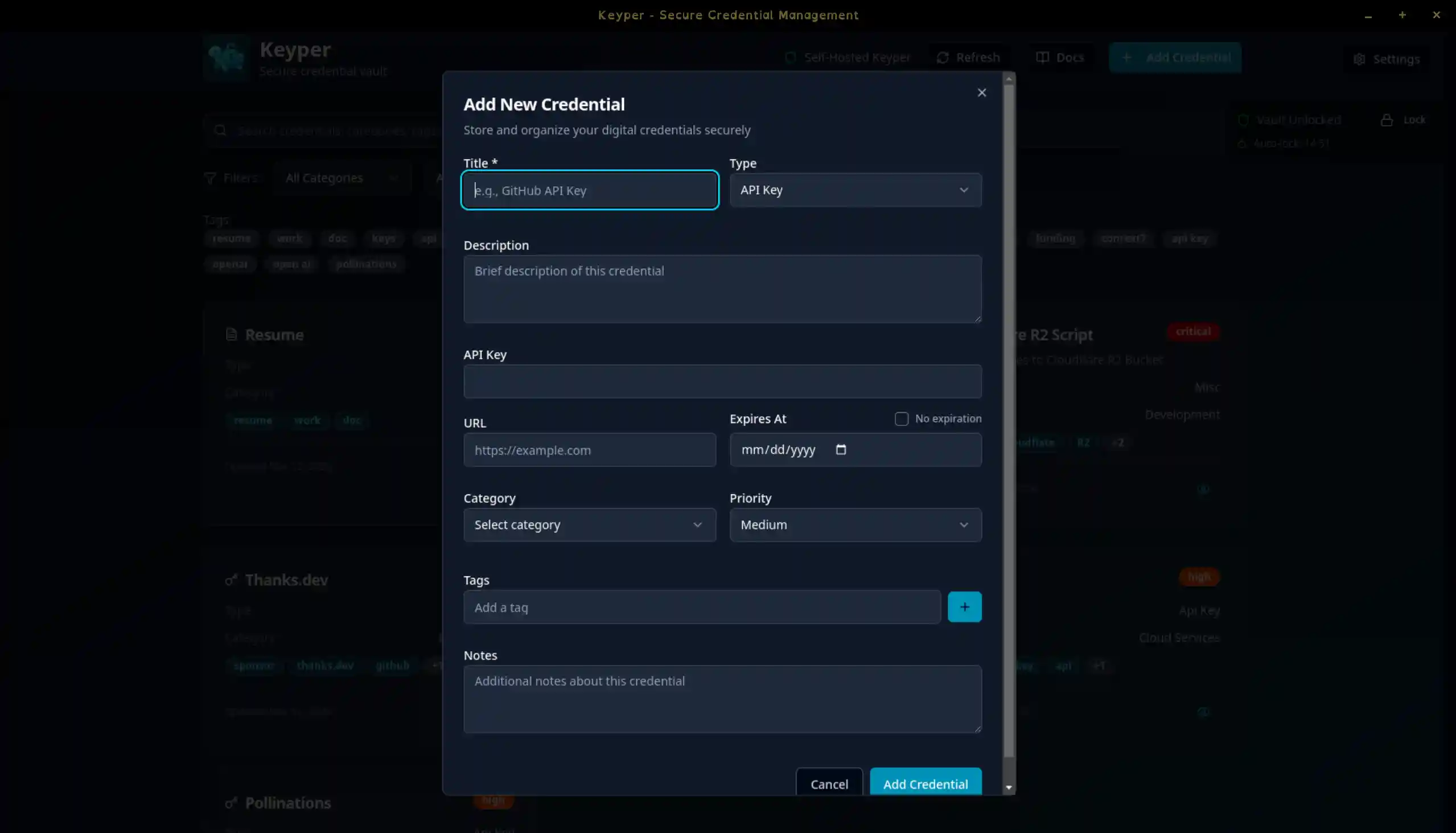Viewport: 1456px width, 833px height.
Task: Select the Self-Hosted Keyper header item
Action: coord(848,56)
